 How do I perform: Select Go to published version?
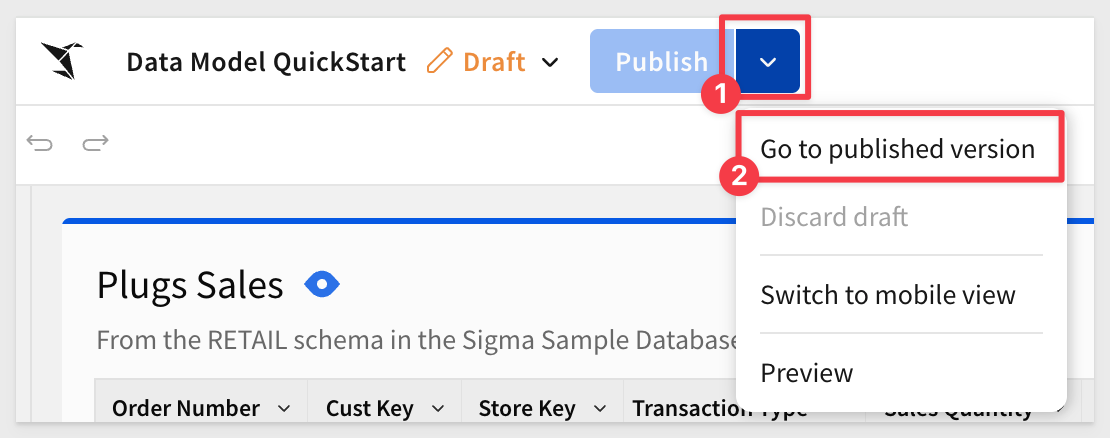(898, 149)
